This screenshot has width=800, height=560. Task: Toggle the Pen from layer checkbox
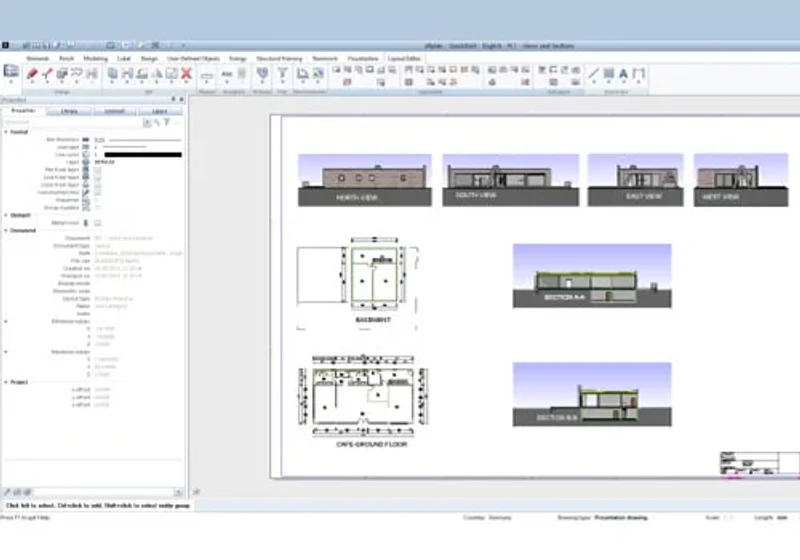97,170
